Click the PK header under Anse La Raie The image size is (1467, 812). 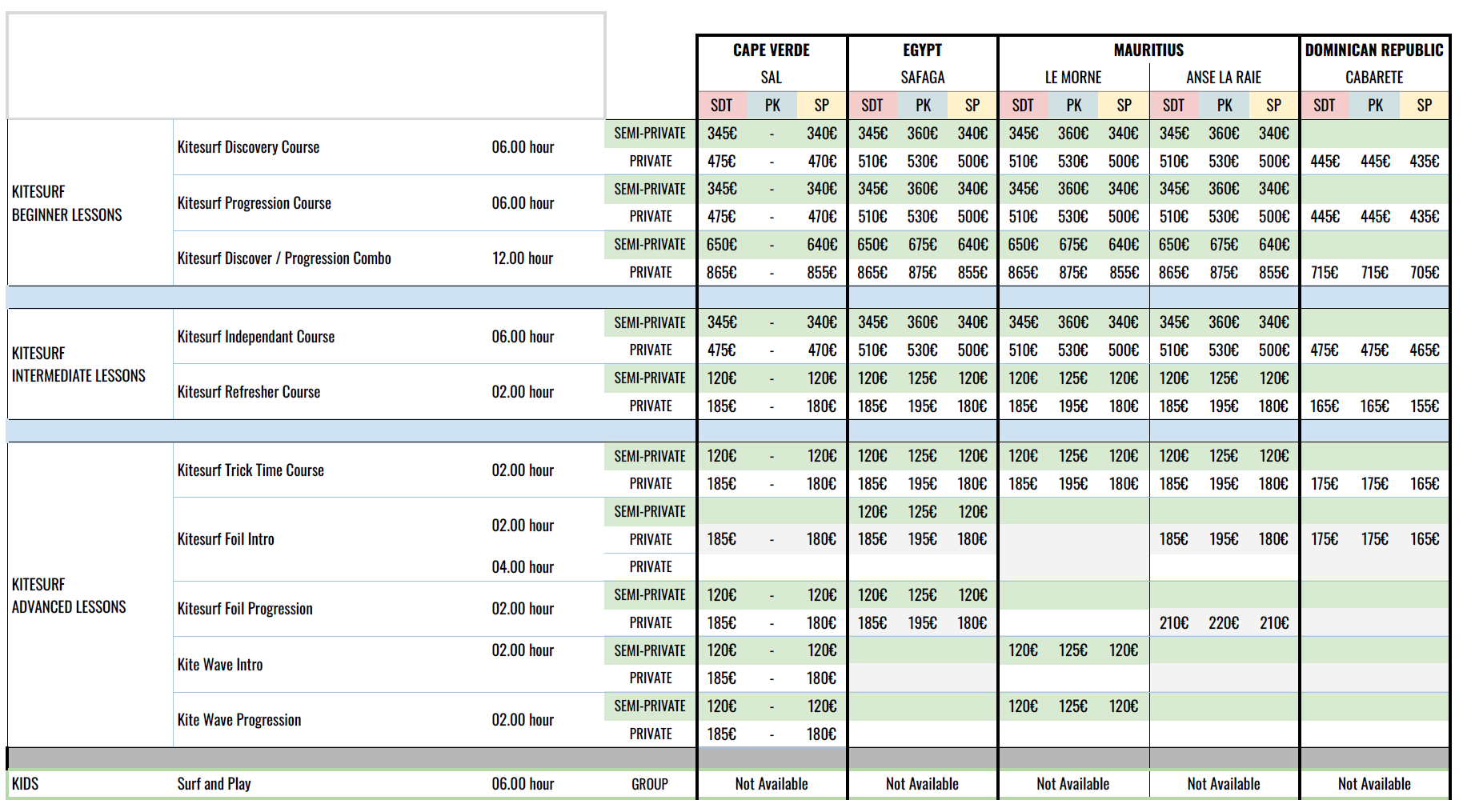(x=1225, y=106)
